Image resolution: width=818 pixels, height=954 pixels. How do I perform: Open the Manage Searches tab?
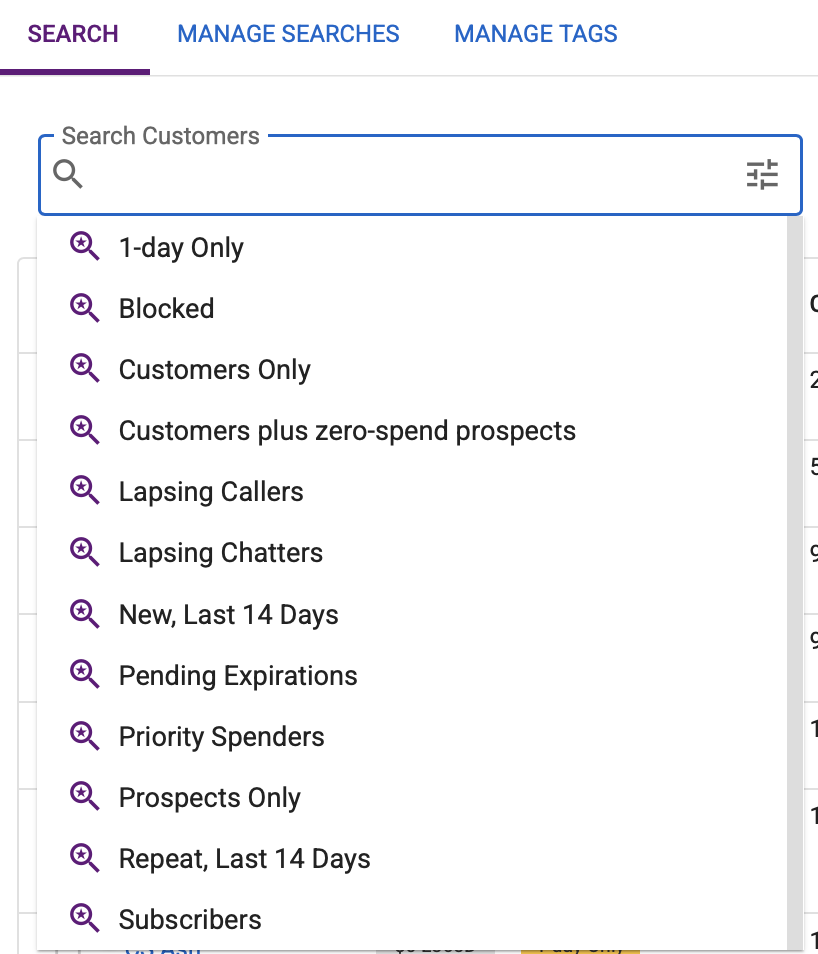point(288,34)
